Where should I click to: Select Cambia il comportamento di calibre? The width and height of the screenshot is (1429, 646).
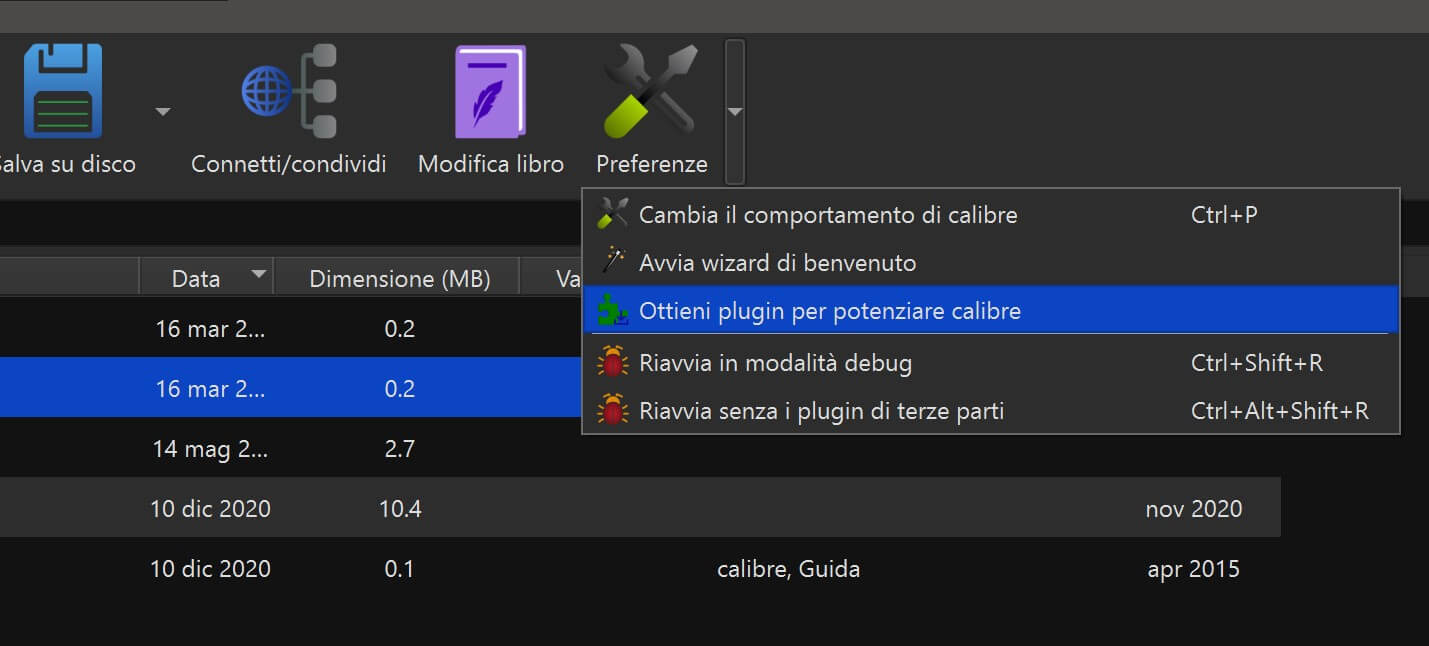pos(828,214)
